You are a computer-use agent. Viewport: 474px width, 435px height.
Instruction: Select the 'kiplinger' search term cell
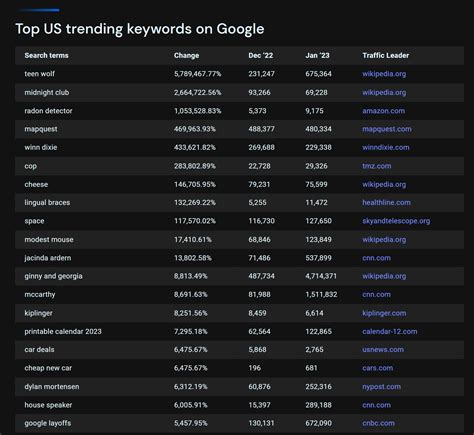38,313
